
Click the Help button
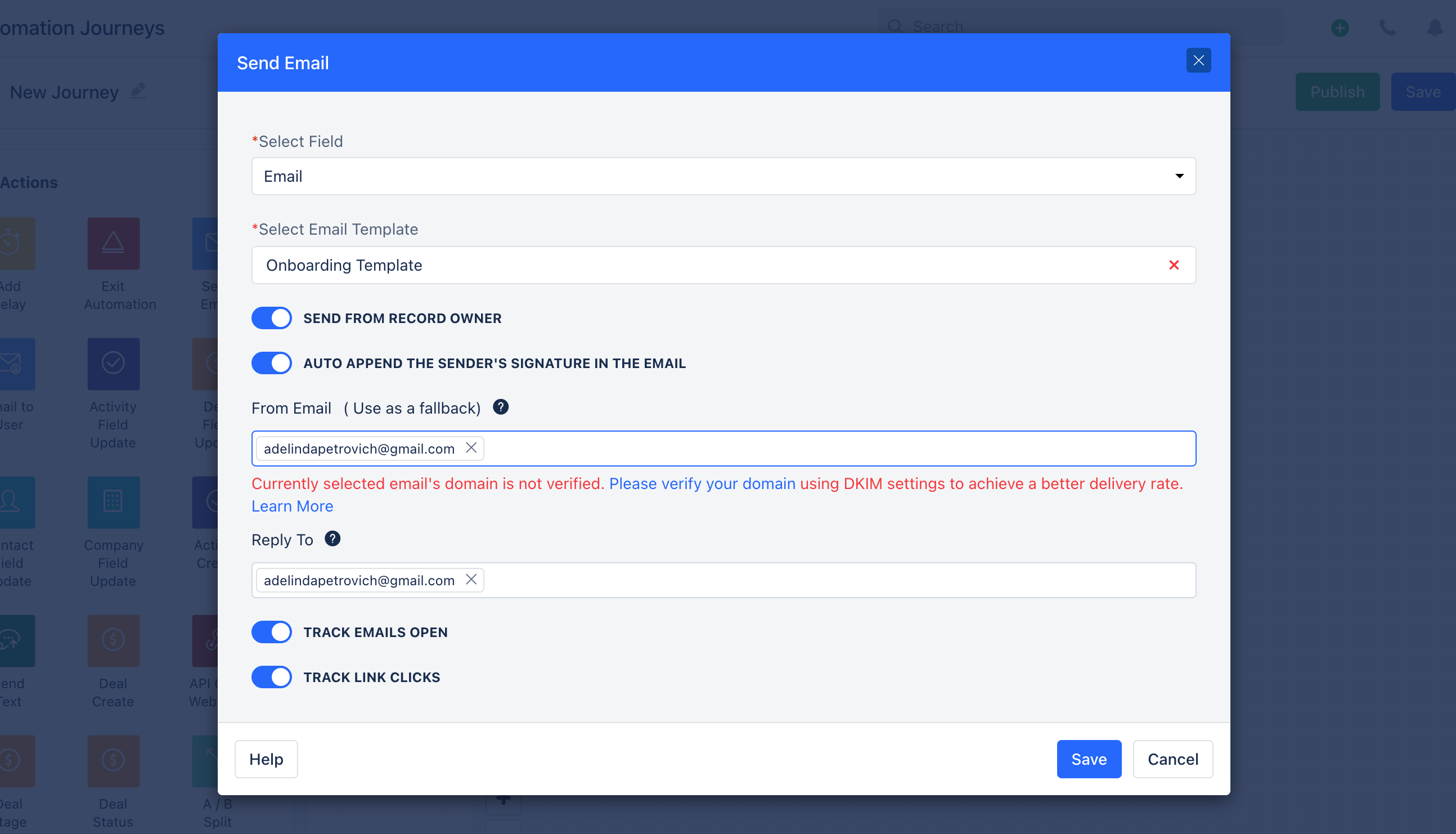pyautogui.click(x=266, y=759)
